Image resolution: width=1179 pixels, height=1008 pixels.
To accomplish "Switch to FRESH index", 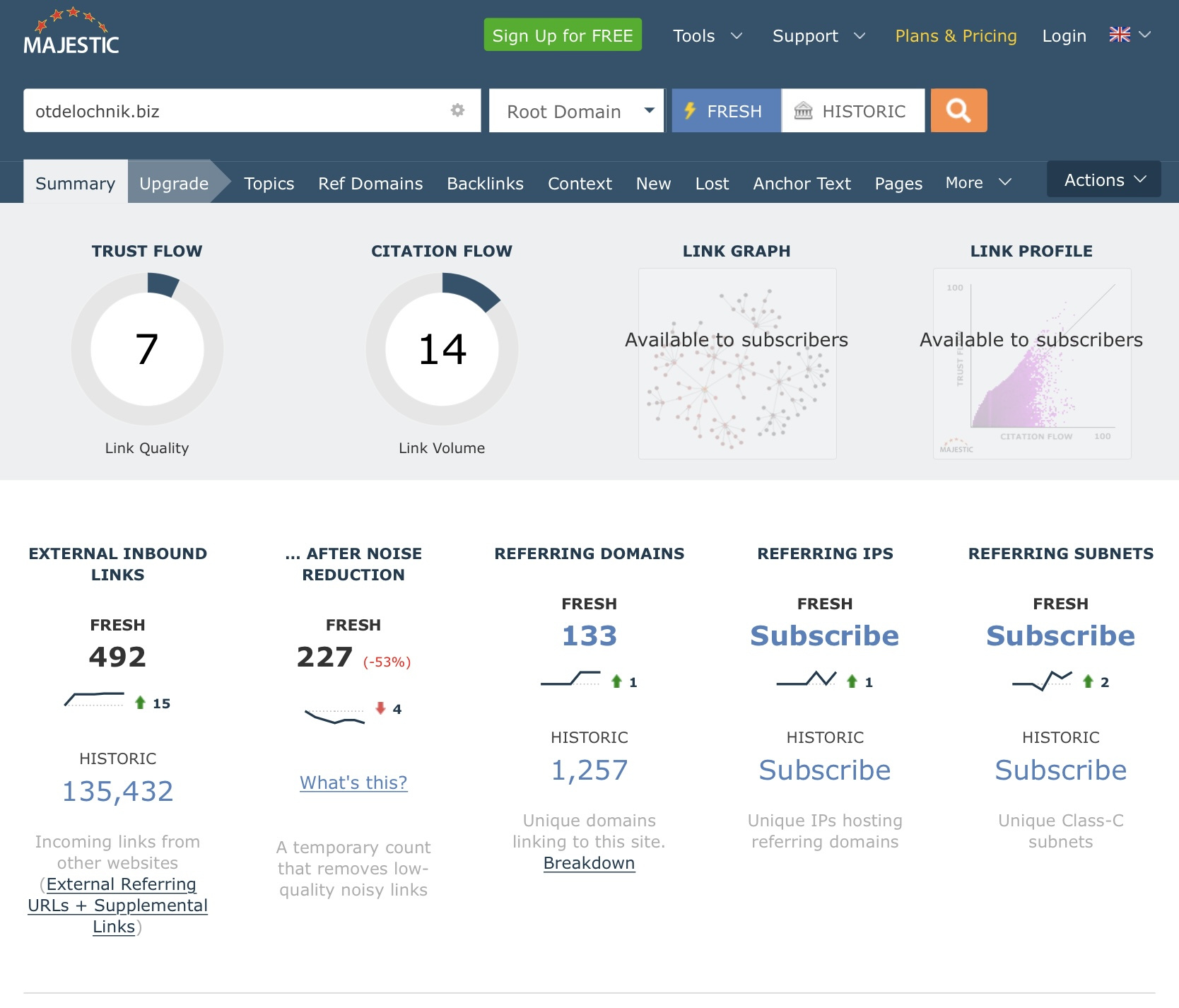I will tap(726, 110).
